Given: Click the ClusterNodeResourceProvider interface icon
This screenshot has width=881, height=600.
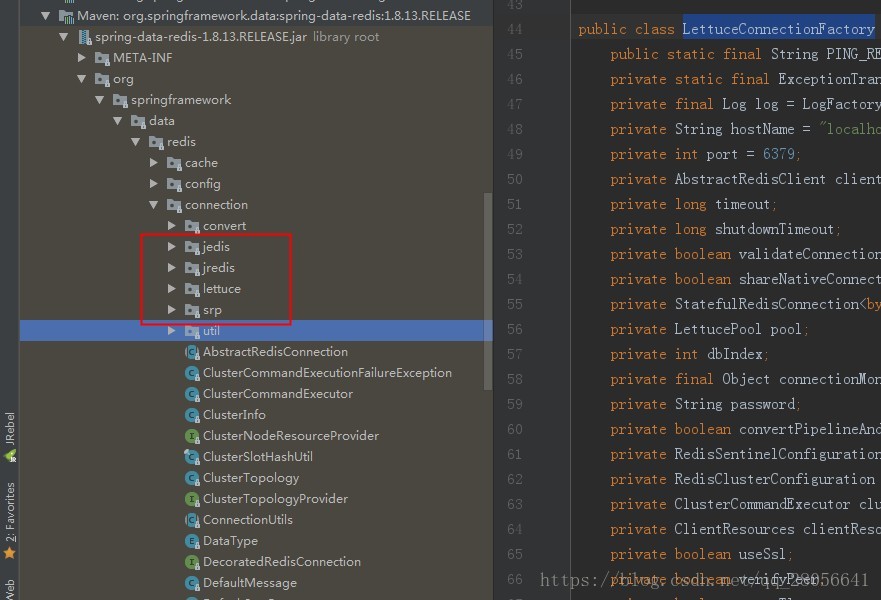Looking at the screenshot, I should 192,436.
